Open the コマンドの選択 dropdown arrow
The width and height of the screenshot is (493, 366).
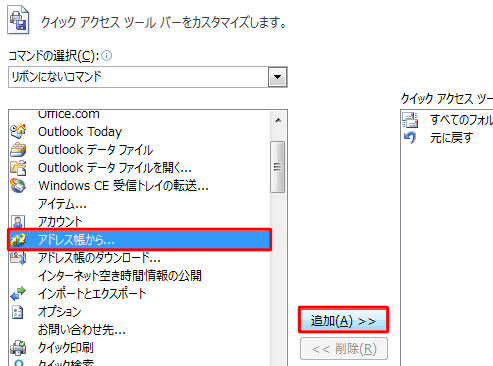point(277,77)
